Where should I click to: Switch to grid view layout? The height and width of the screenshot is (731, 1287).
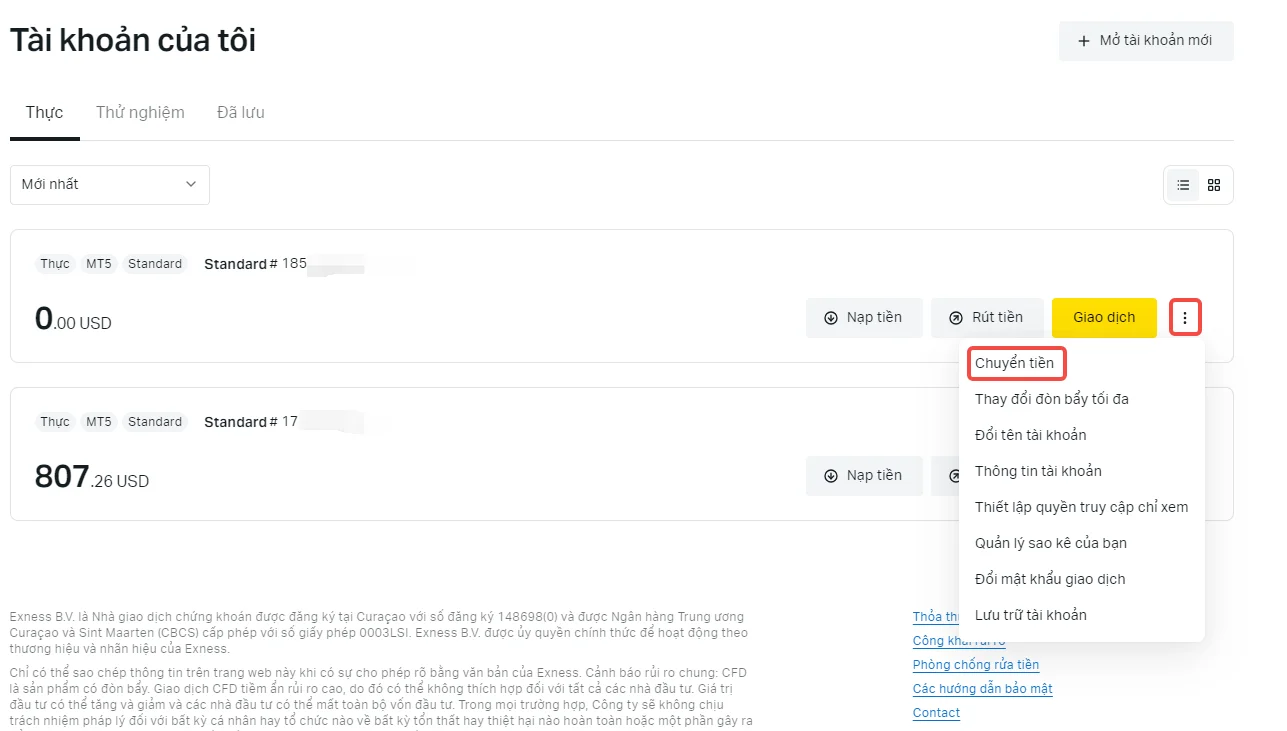click(x=1214, y=185)
